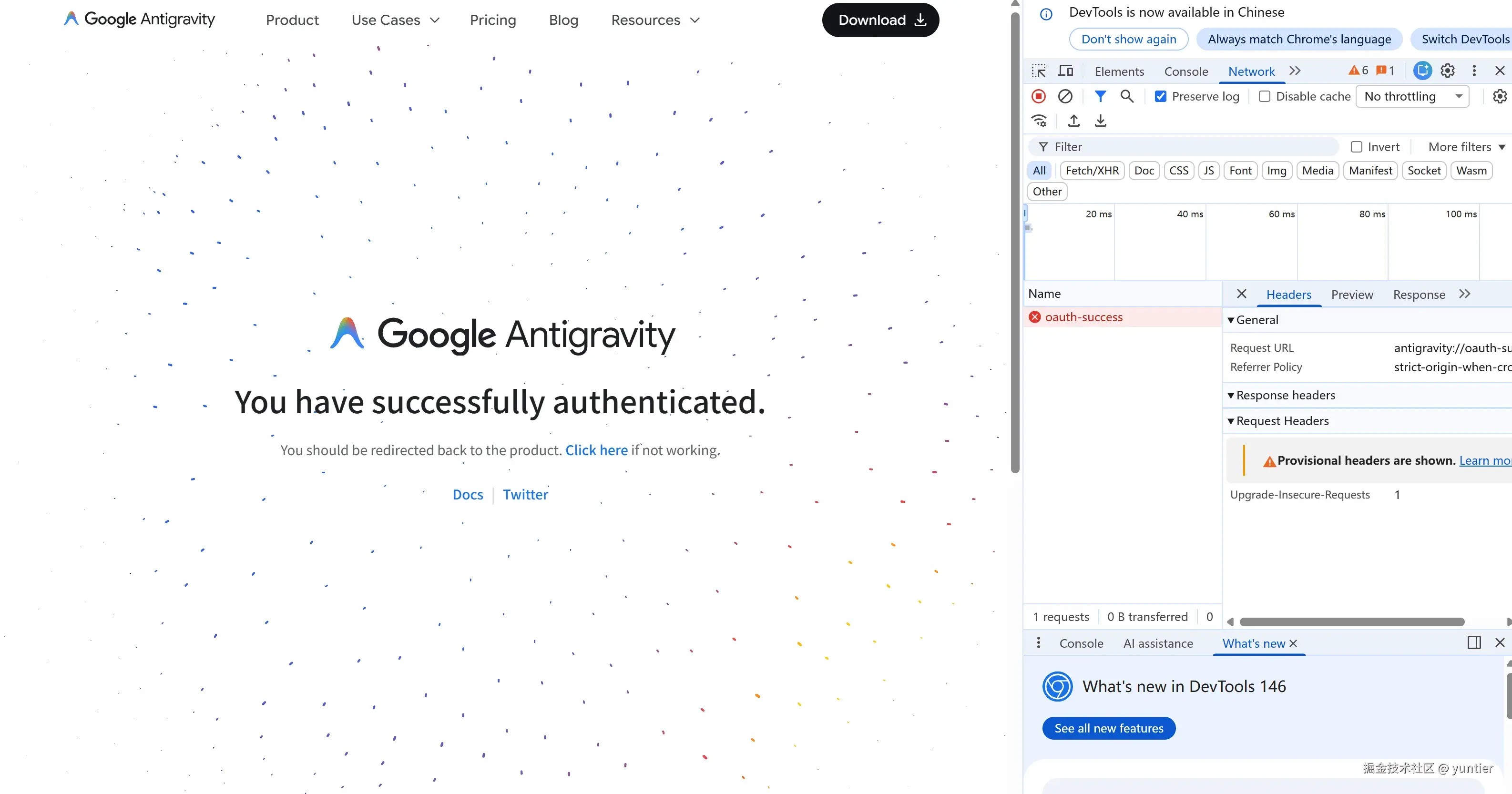The image size is (1512, 794).
Task: Clear the network log
Action: (x=1065, y=96)
